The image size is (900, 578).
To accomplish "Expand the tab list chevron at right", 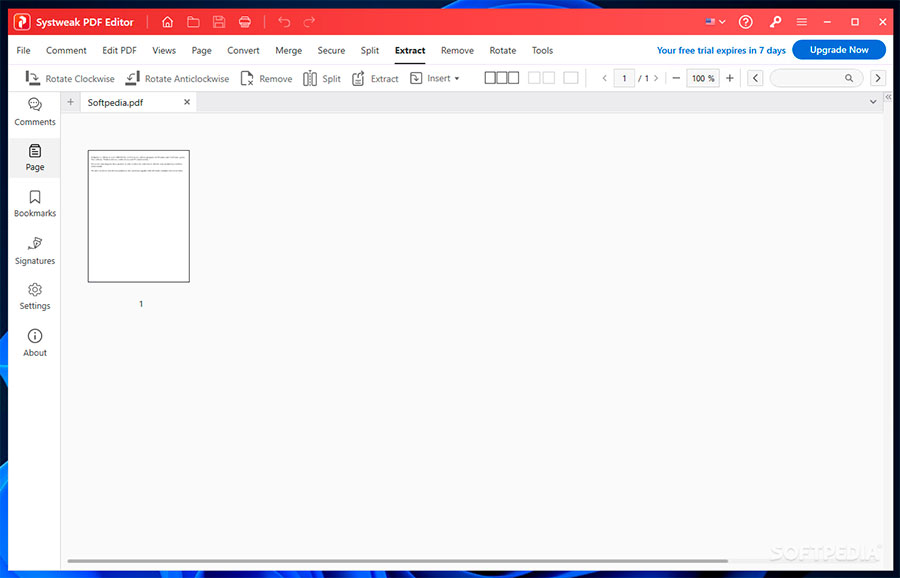I will coord(873,102).
